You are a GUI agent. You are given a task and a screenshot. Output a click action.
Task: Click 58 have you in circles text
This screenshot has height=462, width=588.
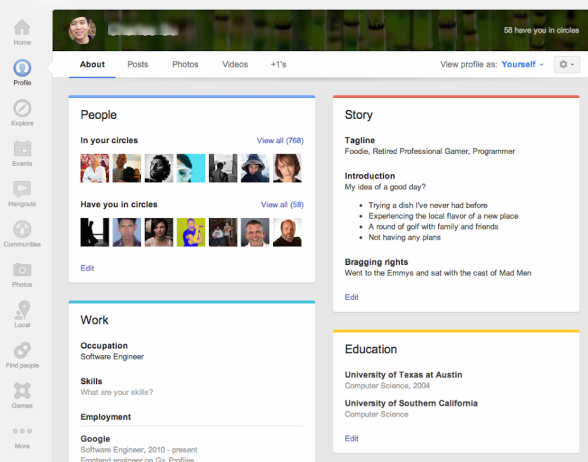[x=541, y=30]
